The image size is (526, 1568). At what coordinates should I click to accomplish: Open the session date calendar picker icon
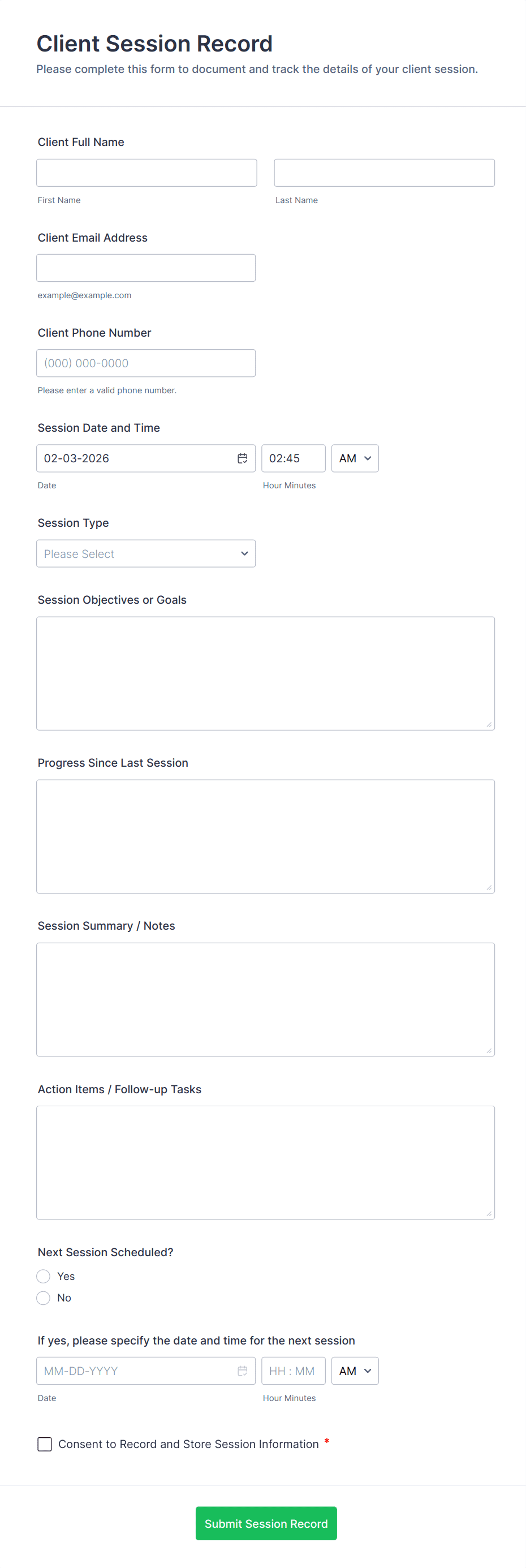(242, 458)
